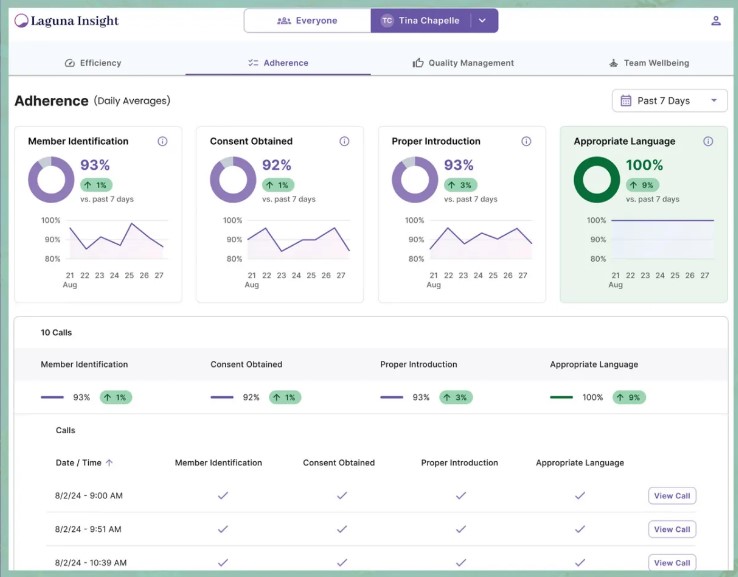The width and height of the screenshot is (738, 577).
Task: Select the Everyone view toggle
Action: [x=307, y=21]
